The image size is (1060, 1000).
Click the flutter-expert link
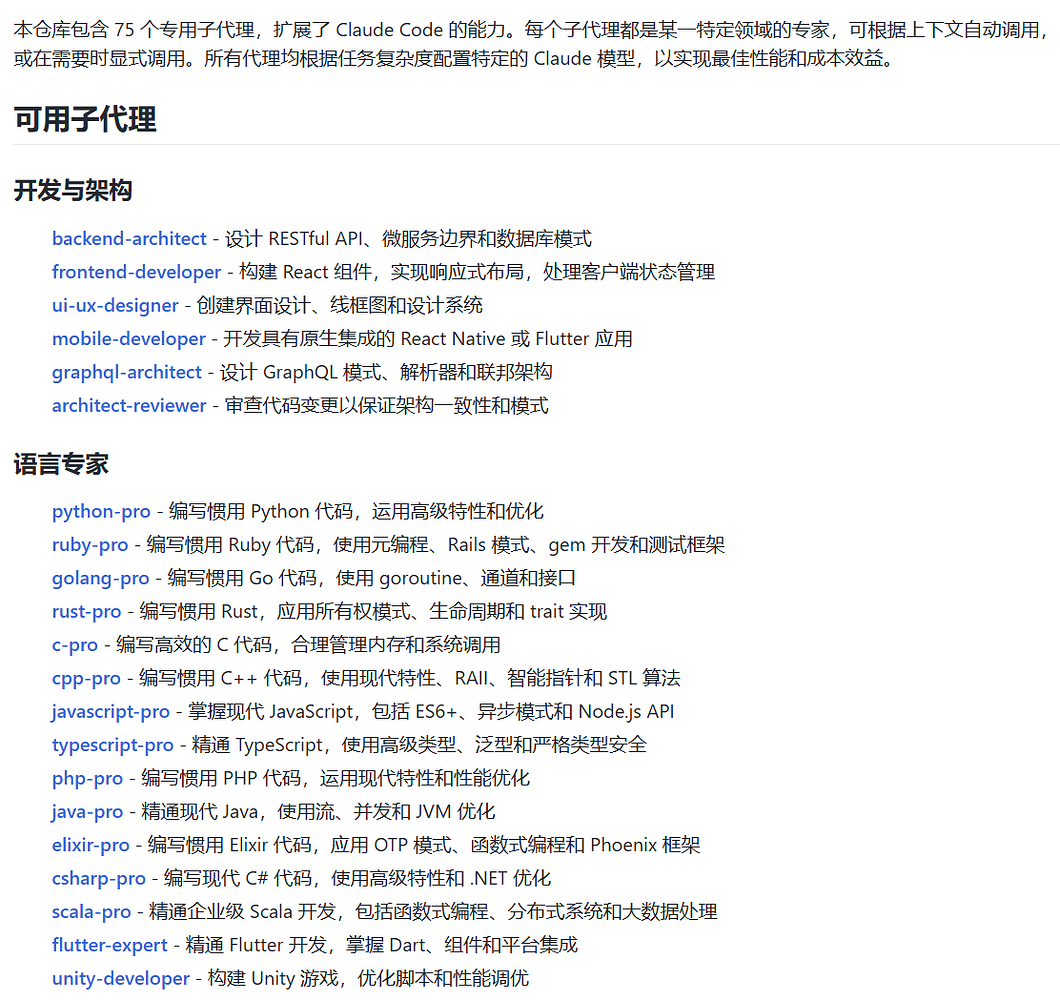point(110,945)
